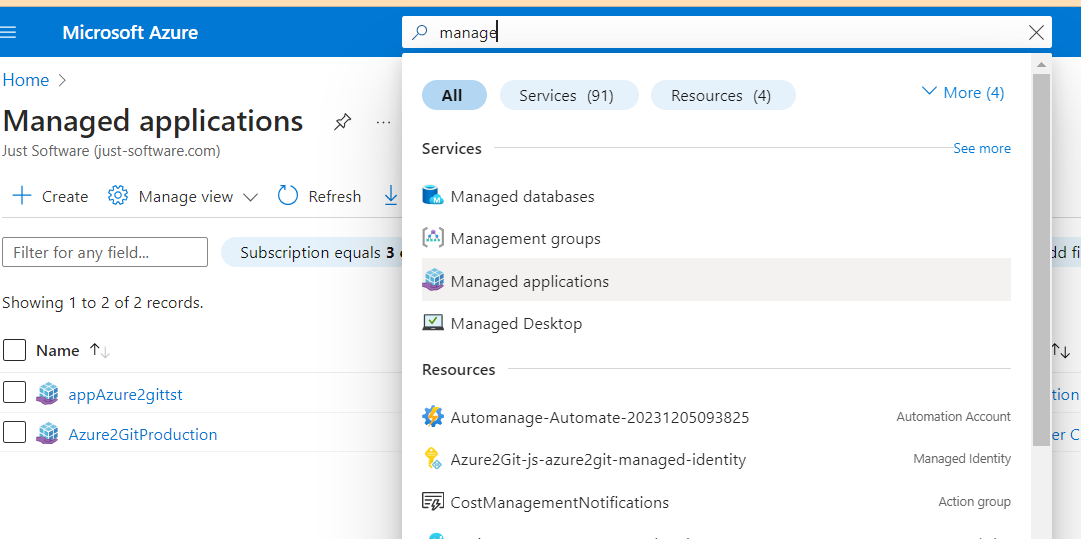The height and width of the screenshot is (539, 1081).
Task: Click the Subscription equals filter pill
Action: click(x=314, y=253)
